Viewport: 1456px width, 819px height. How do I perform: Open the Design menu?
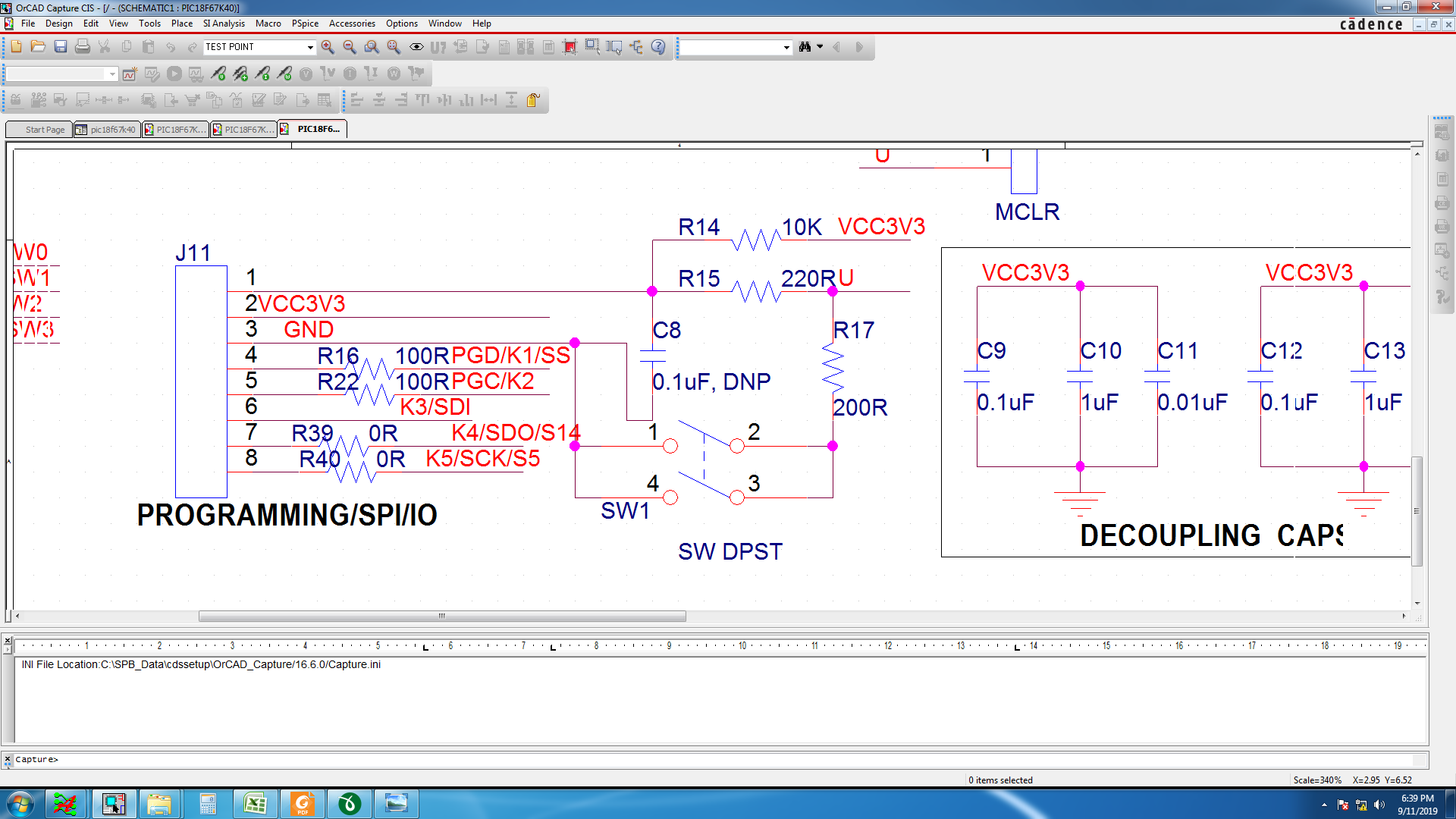click(x=59, y=24)
